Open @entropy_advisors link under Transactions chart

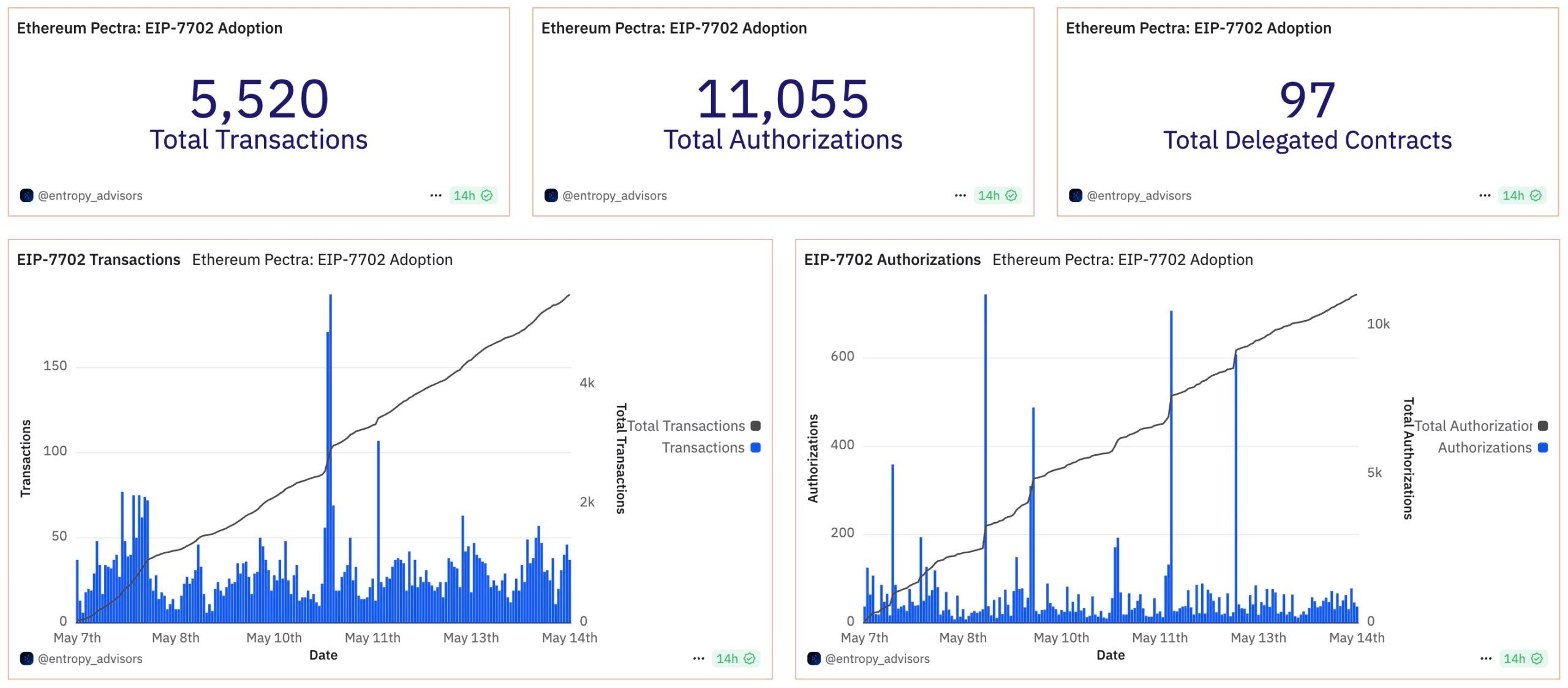point(90,659)
